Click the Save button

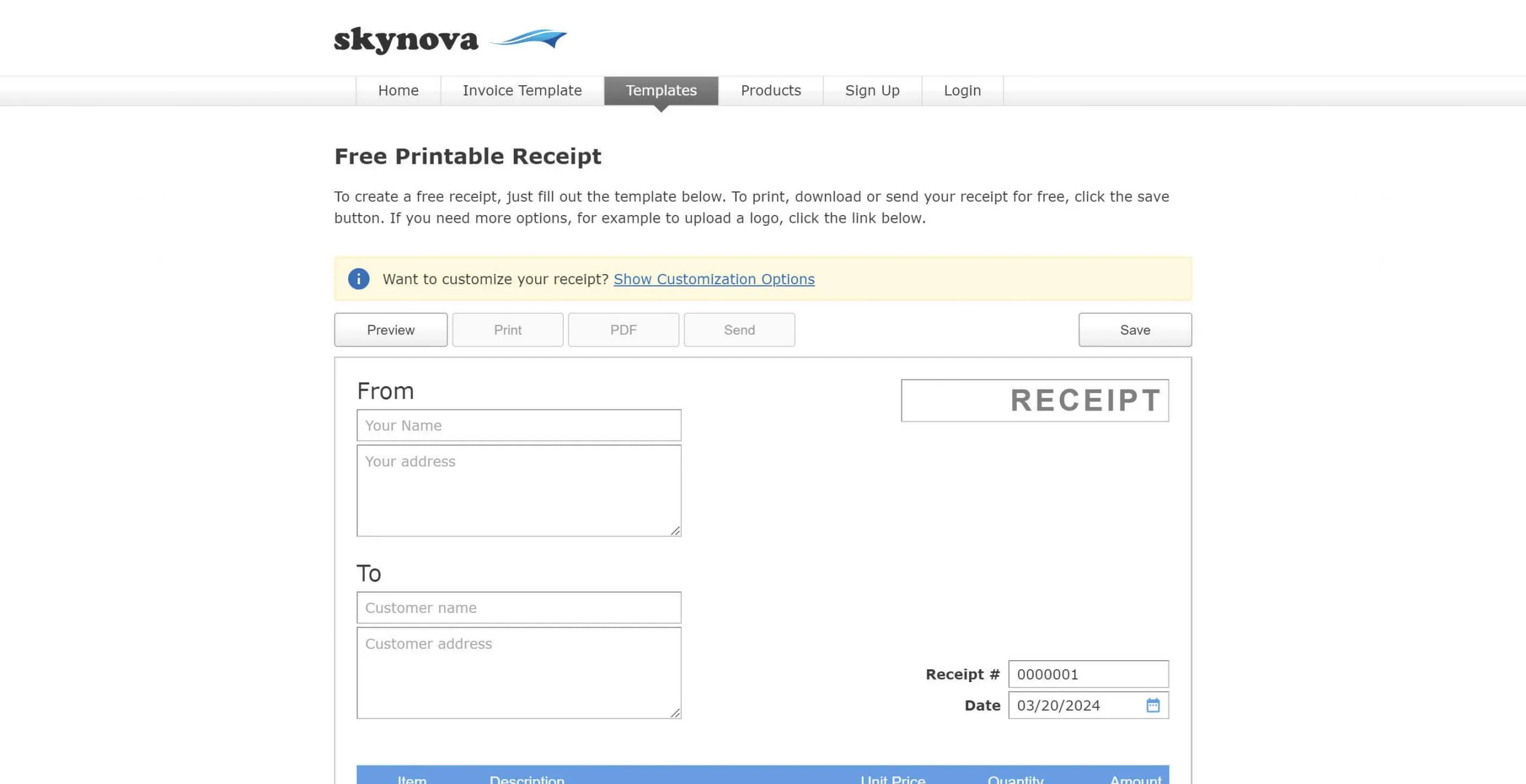(x=1135, y=330)
